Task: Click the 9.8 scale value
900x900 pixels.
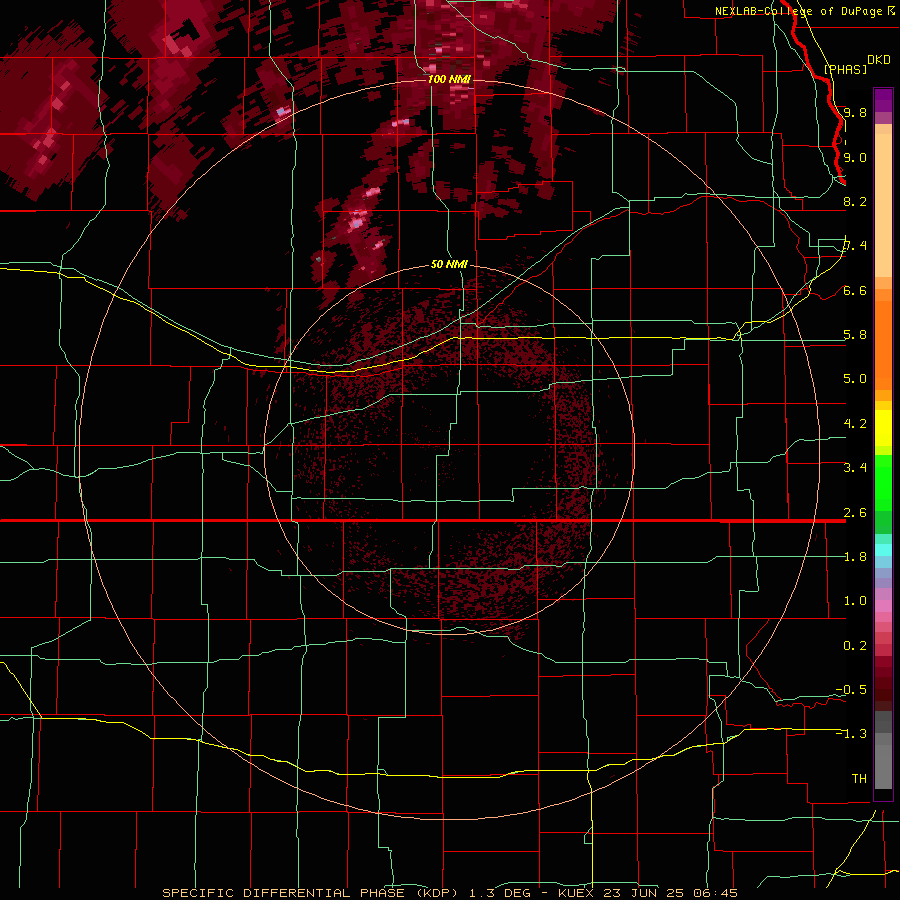Action: 855,112
